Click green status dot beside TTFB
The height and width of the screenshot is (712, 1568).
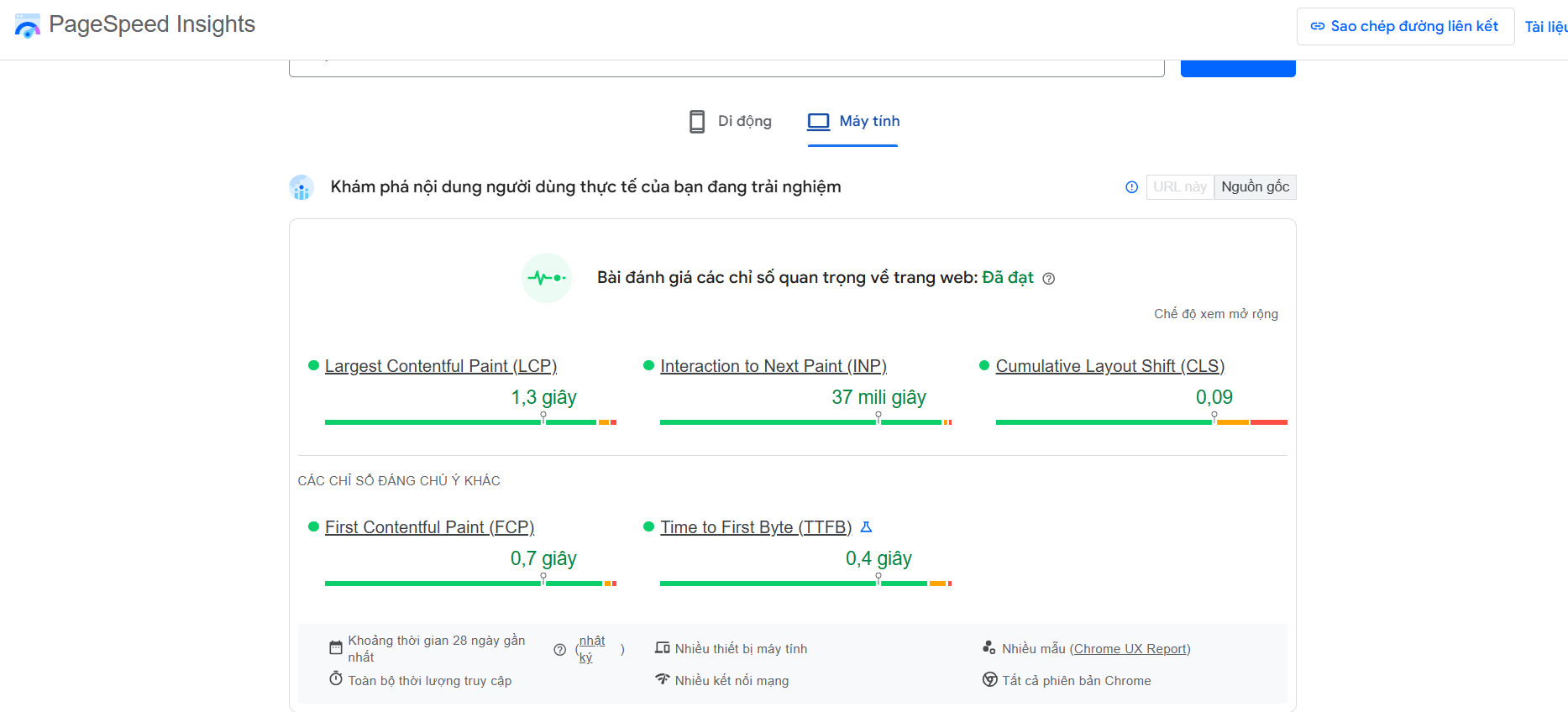pyautogui.click(x=648, y=526)
